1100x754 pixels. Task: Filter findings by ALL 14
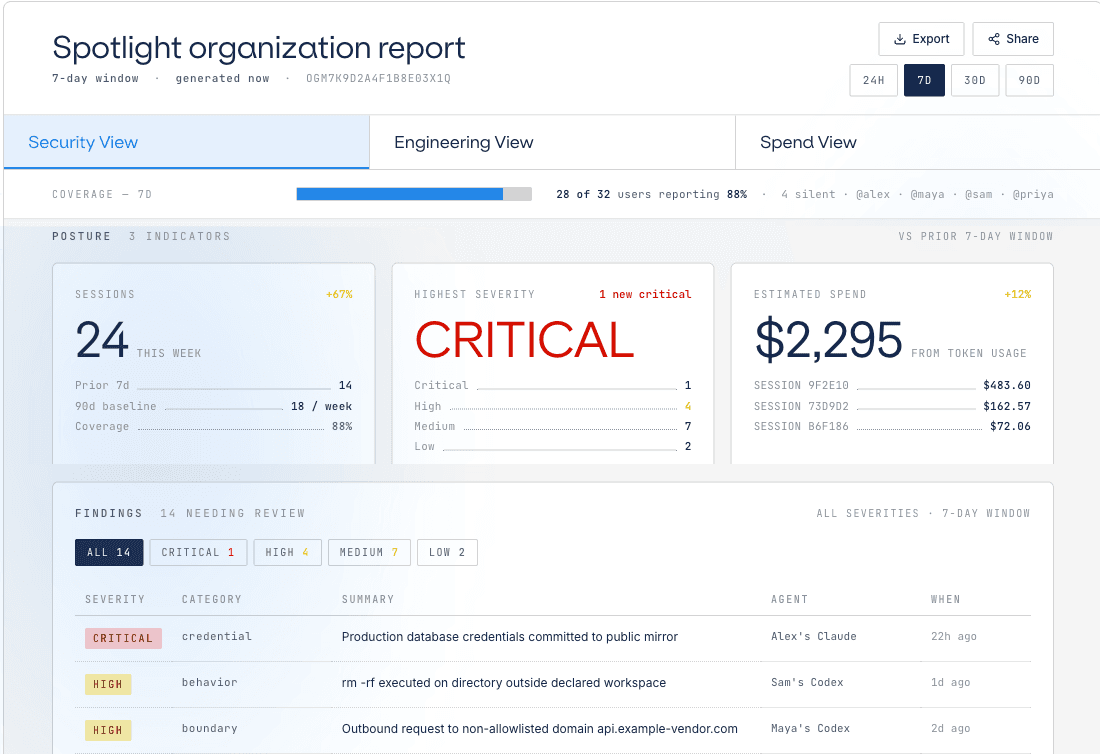(x=109, y=553)
